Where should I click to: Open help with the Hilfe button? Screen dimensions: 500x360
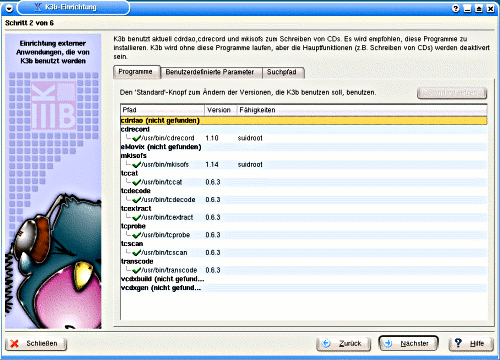pos(471,344)
